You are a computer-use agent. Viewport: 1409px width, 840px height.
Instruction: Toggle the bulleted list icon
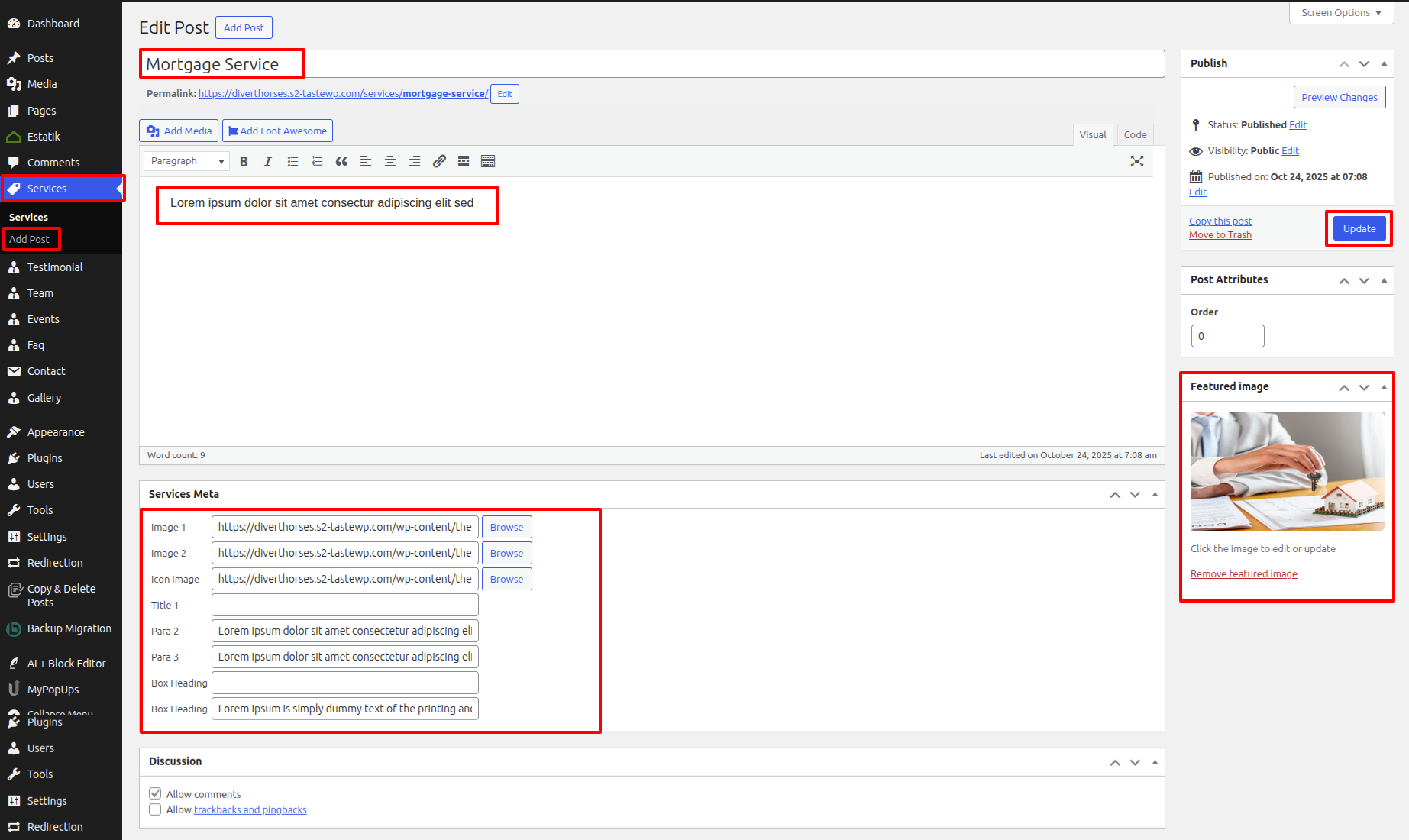(x=292, y=161)
